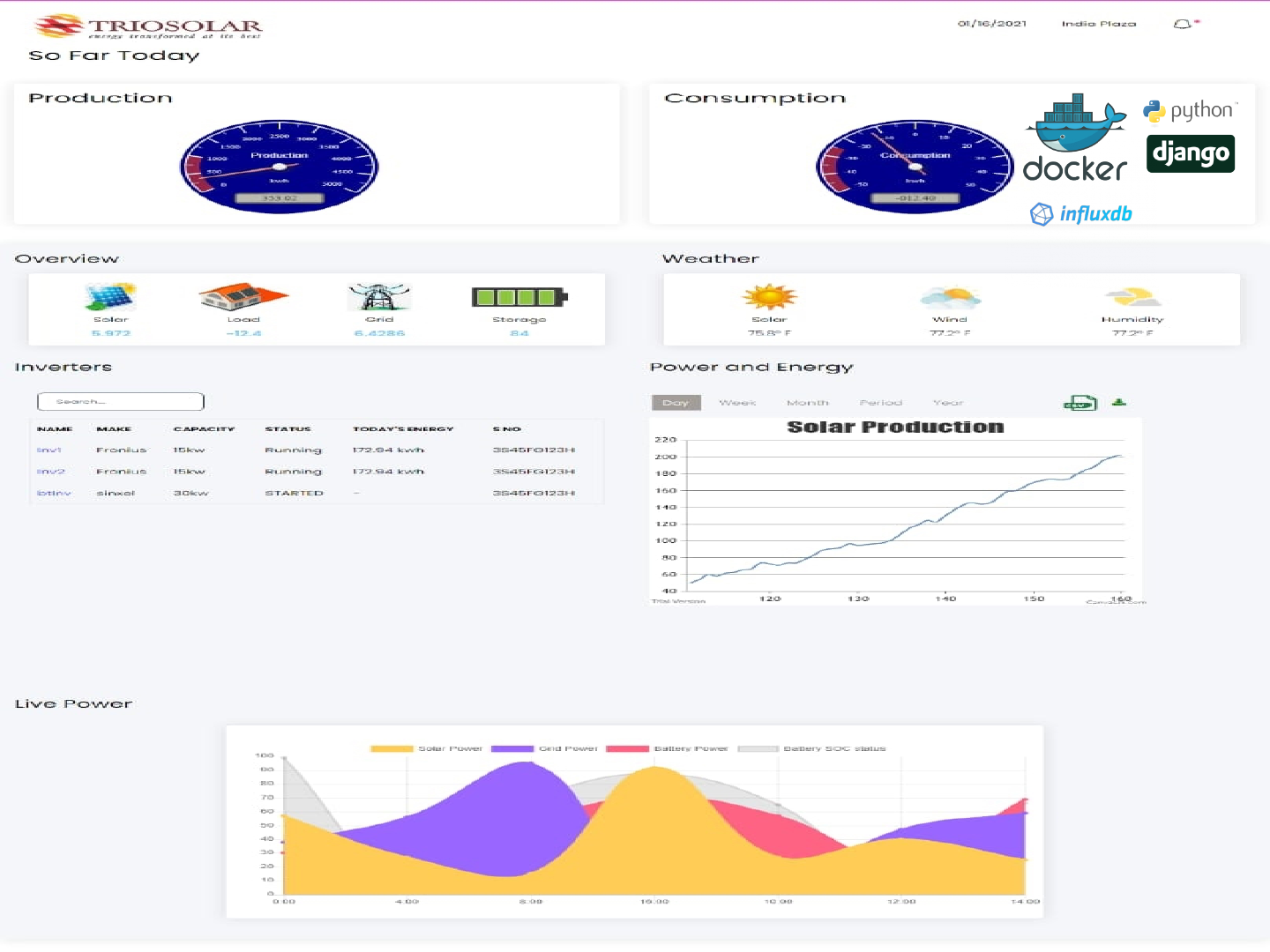Select the Day tab

pyautogui.click(x=676, y=403)
